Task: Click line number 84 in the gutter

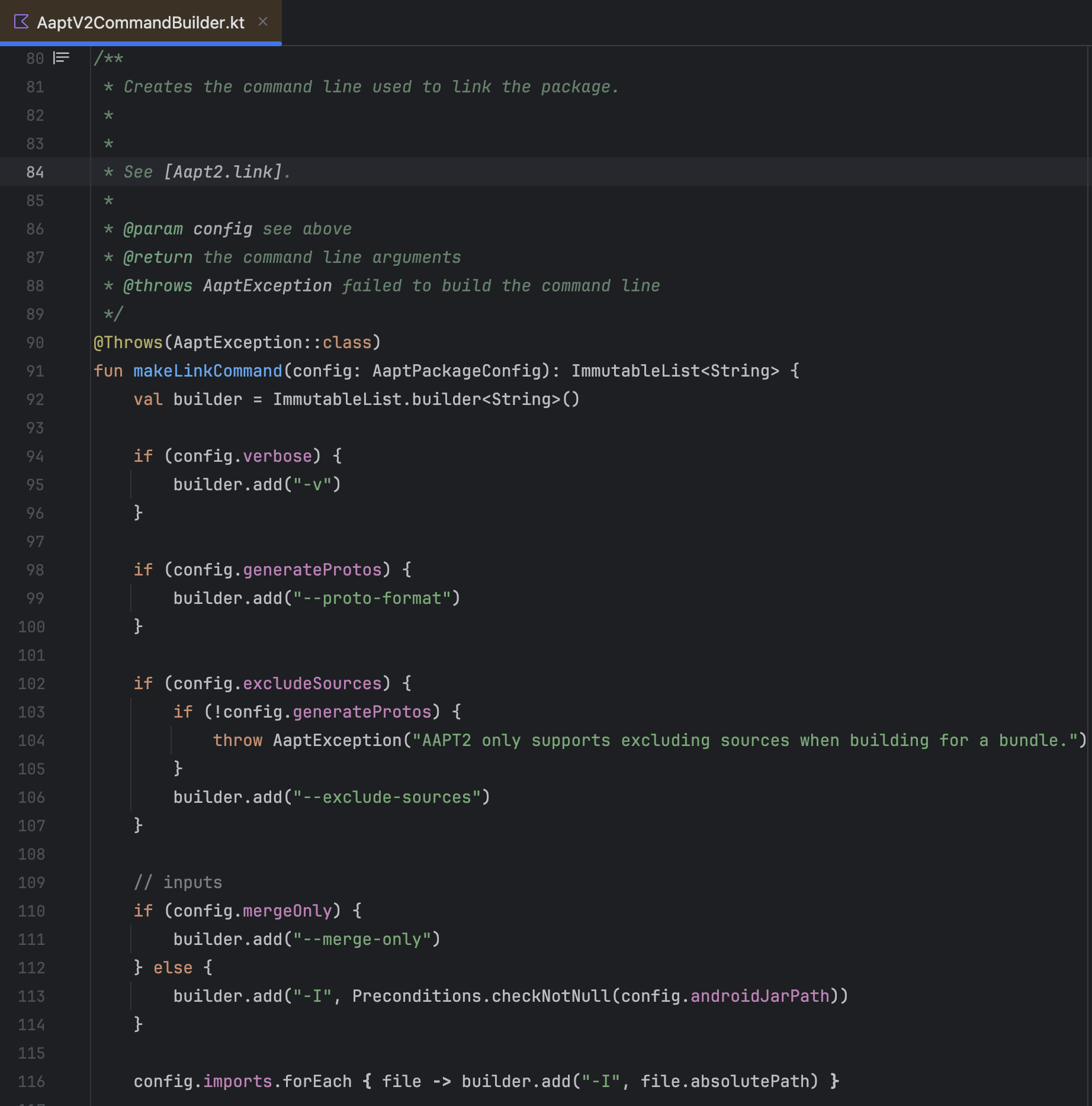Action: tap(35, 172)
